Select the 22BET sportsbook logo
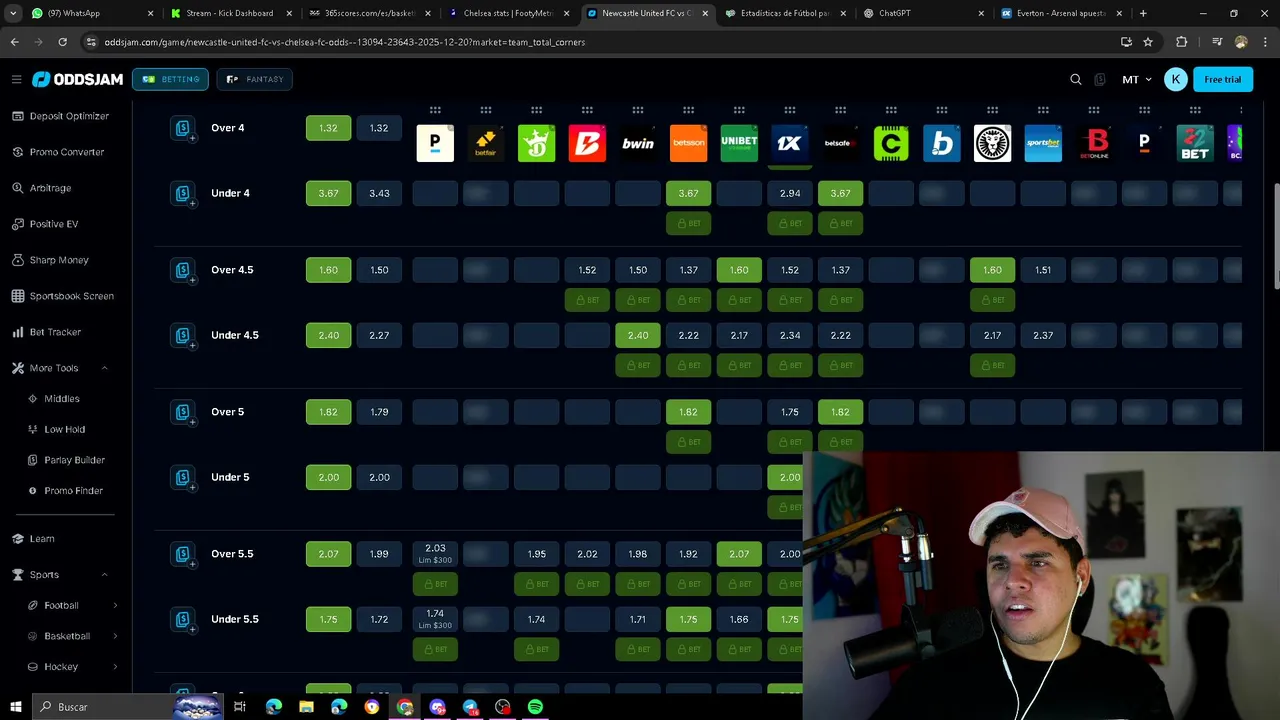1280x720 pixels. pos(1195,143)
